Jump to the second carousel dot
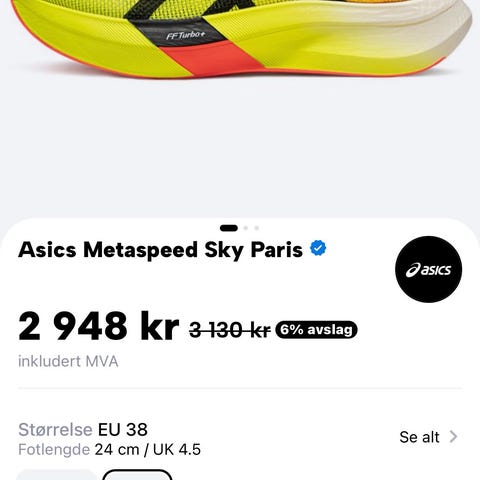The width and height of the screenshot is (480, 480). click(246, 228)
